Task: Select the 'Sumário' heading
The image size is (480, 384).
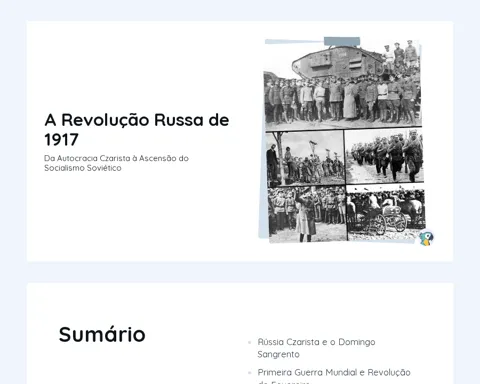Action: (102, 334)
